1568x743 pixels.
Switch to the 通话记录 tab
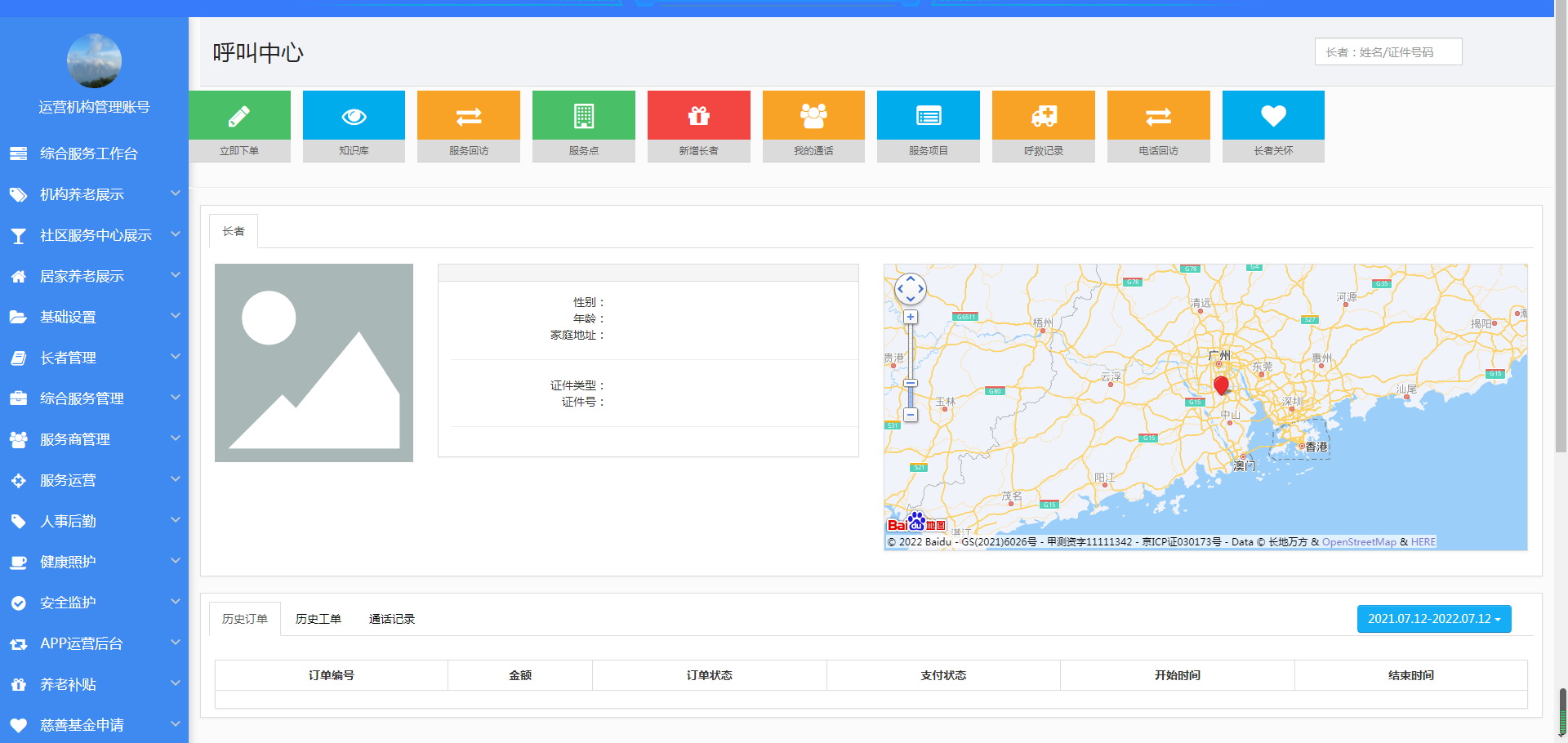391,619
